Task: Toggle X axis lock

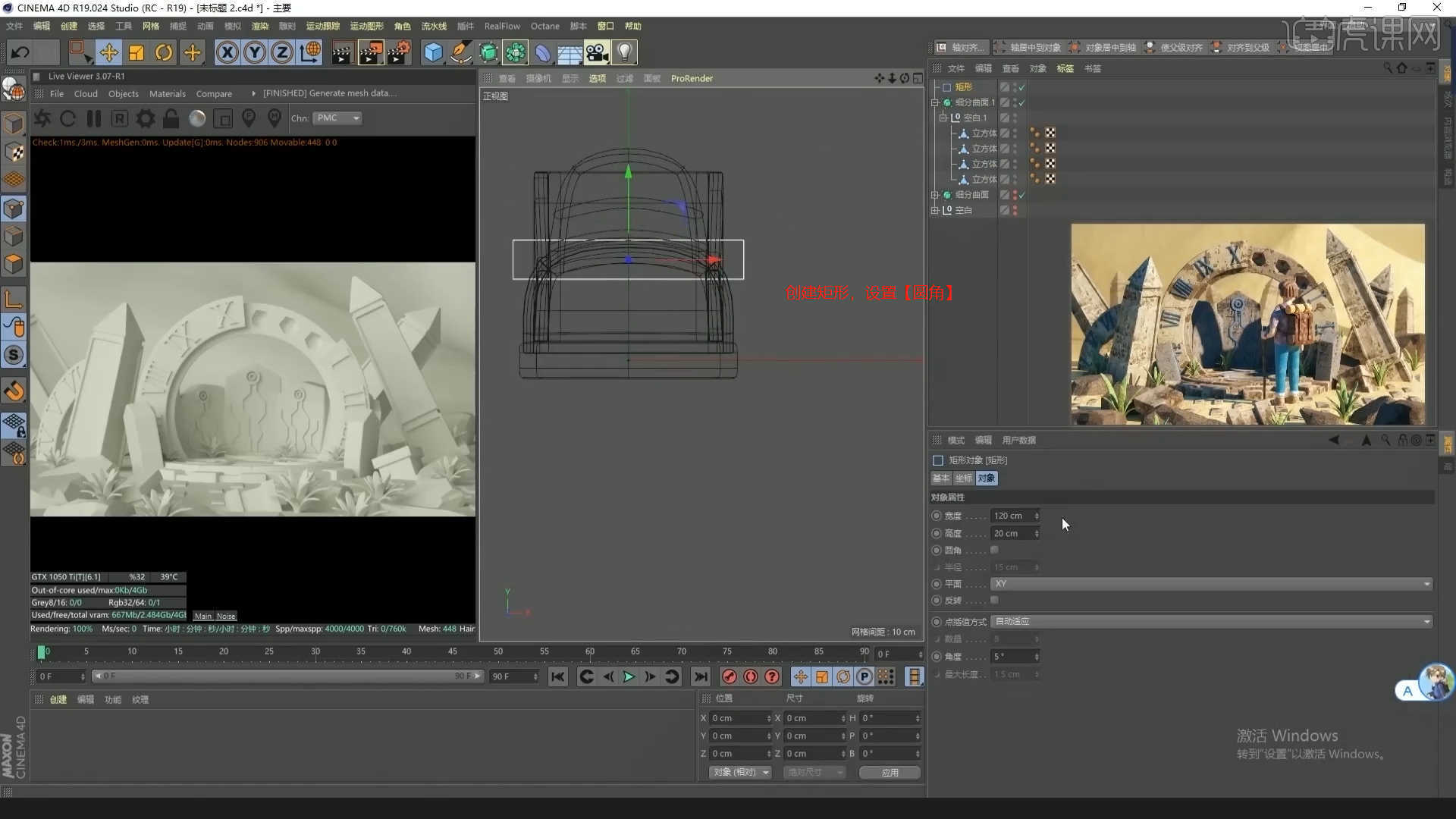Action: coord(227,52)
